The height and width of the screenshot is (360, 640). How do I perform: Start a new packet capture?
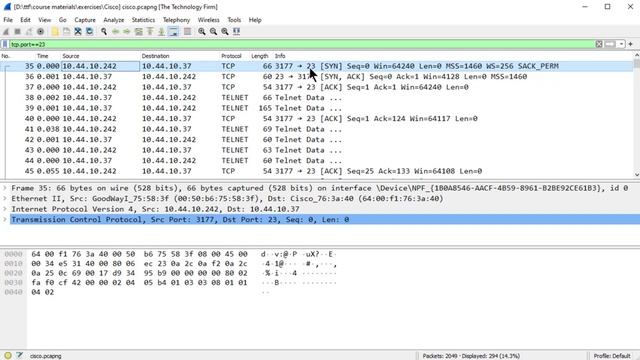pyautogui.click(x=6, y=31)
